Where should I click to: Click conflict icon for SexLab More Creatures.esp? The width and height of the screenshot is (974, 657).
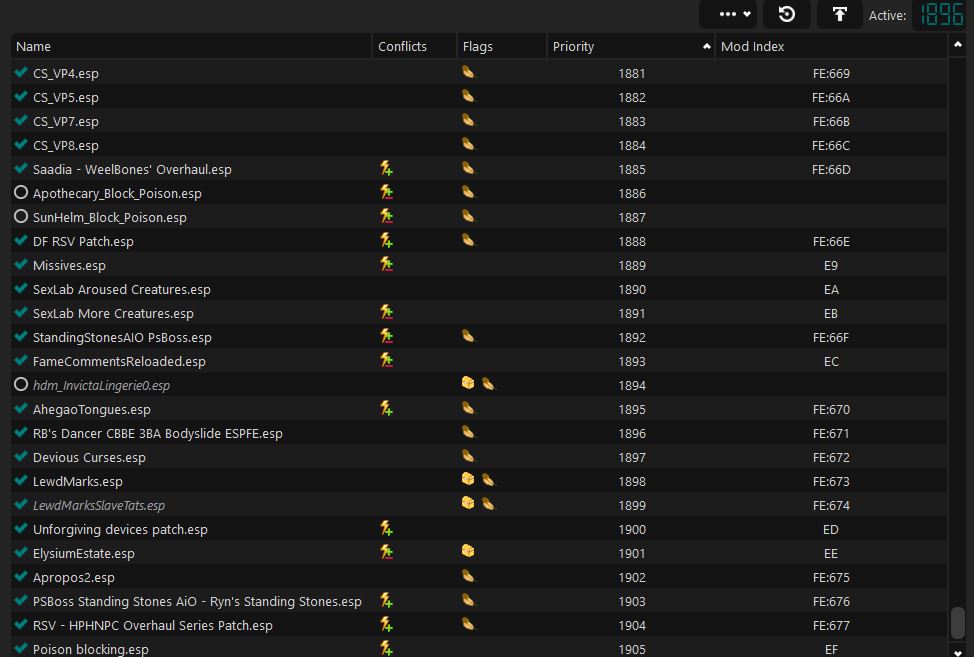coord(386,312)
